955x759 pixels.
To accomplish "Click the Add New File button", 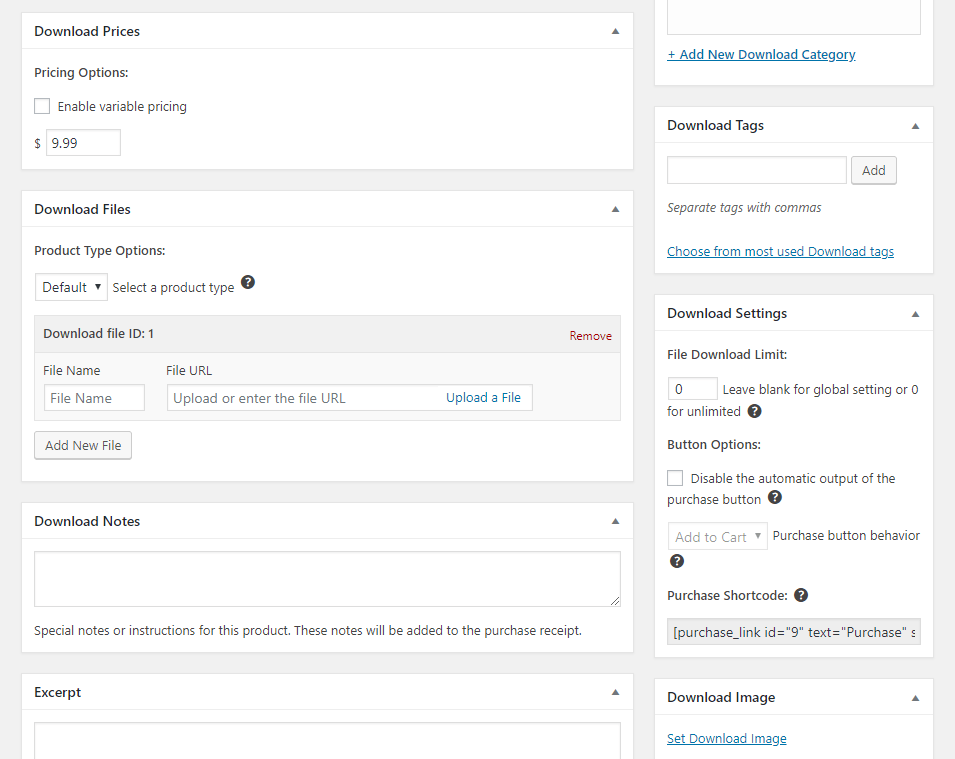I will pos(83,445).
